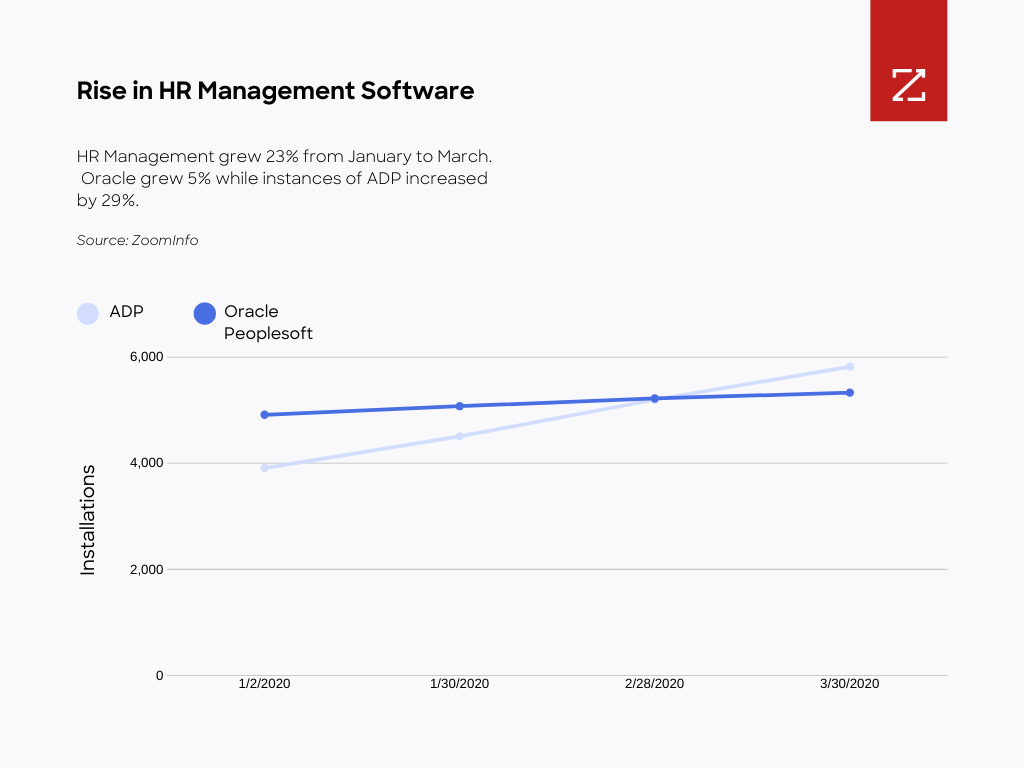Image resolution: width=1024 pixels, height=768 pixels.
Task: Click the 6,000 y-axis label
Action: coord(146,357)
